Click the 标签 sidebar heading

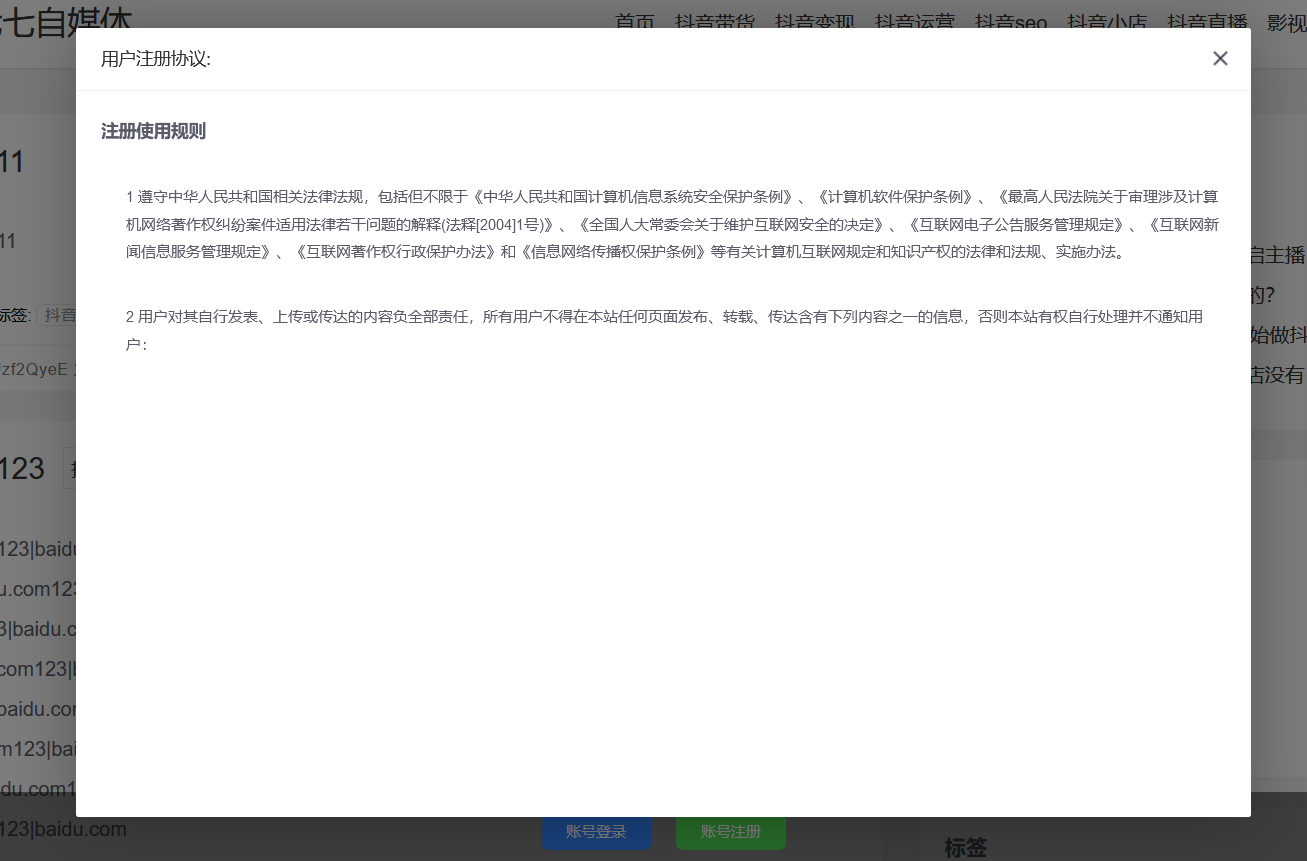965,848
